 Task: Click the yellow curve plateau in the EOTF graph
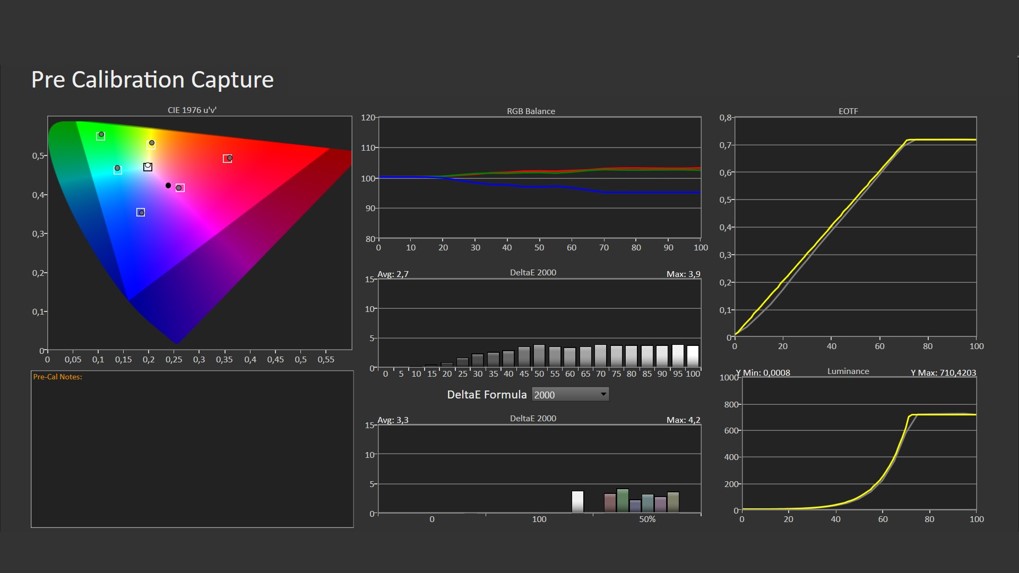point(940,140)
